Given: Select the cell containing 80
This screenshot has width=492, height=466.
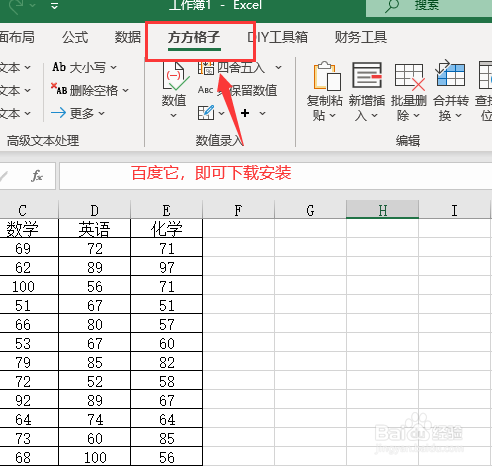Looking at the screenshot, I should [94, 324].
